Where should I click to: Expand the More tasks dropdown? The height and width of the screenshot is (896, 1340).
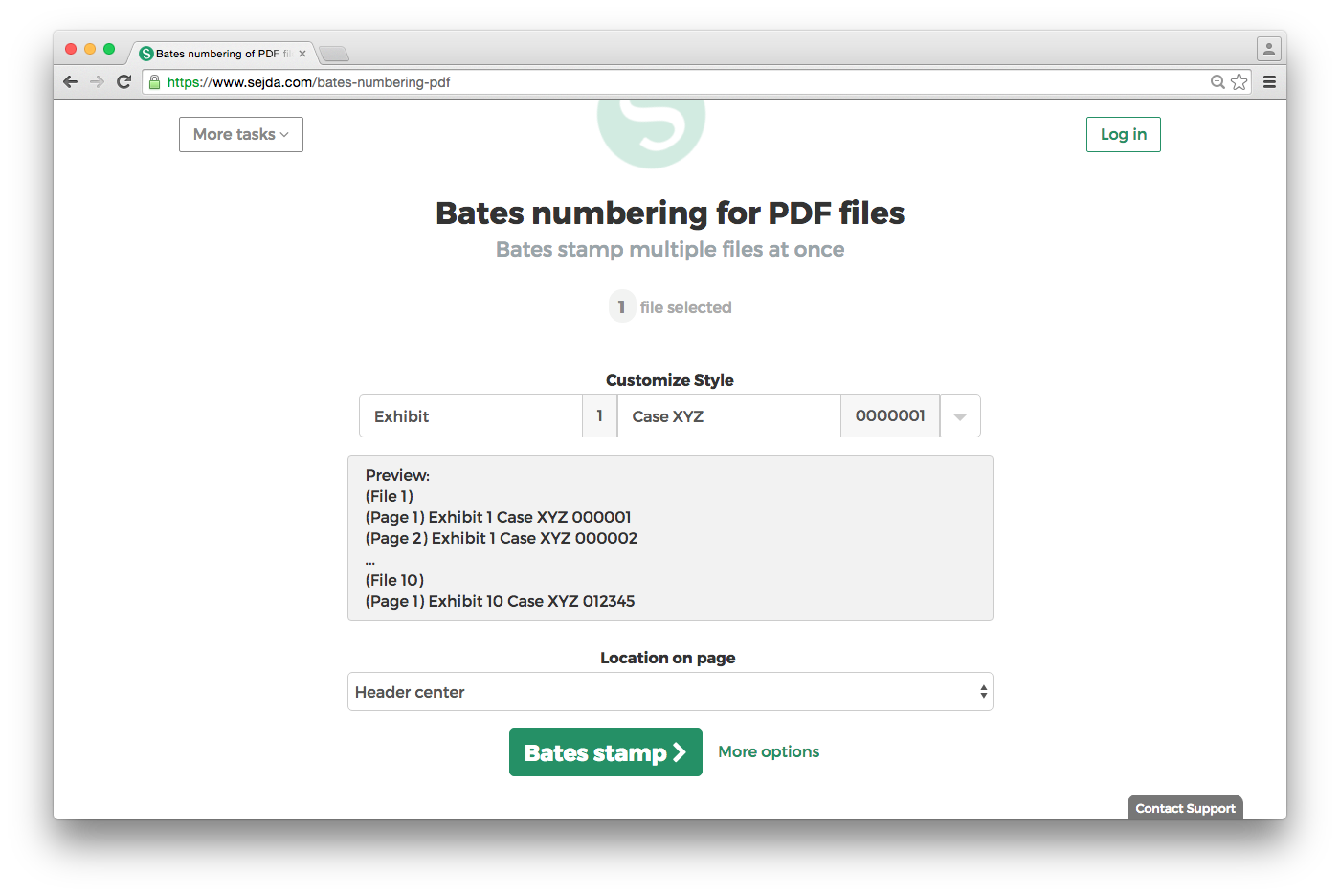241,135
